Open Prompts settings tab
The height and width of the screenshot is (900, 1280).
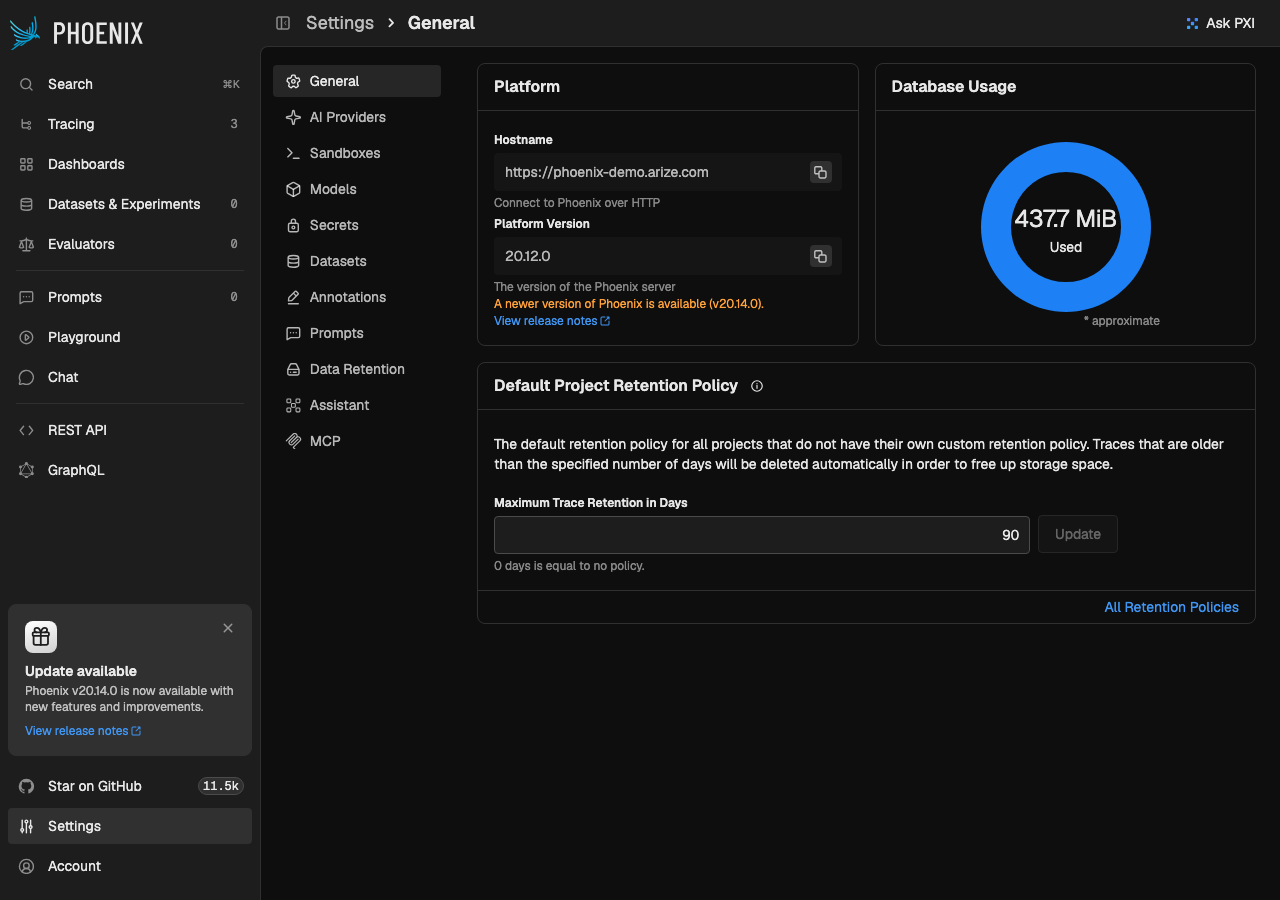pos(357,333)
